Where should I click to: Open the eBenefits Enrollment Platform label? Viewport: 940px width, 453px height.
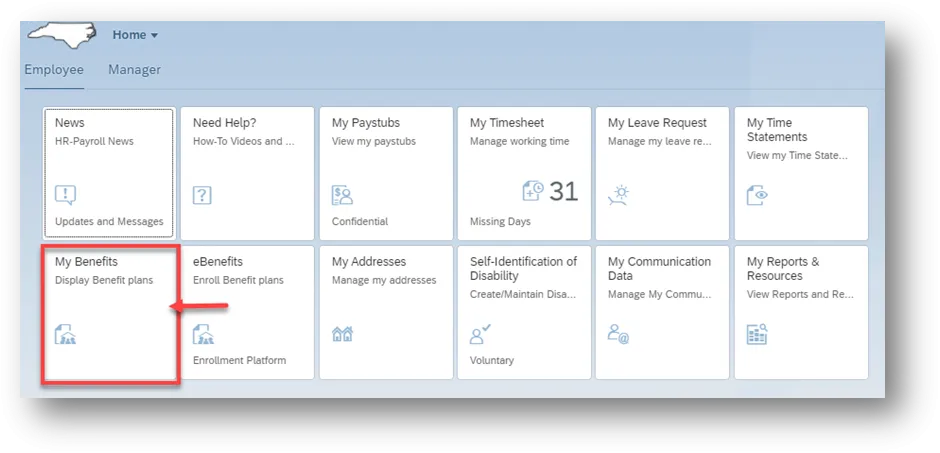(239, 360)
